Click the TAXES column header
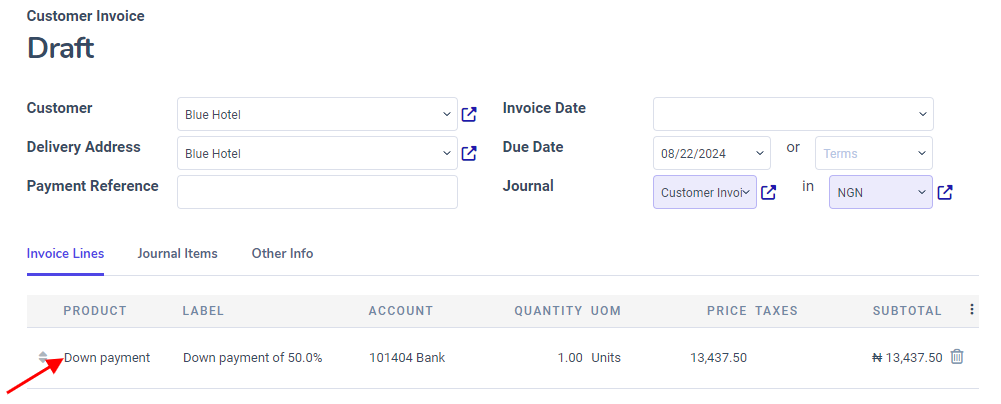This screenshot has height=404, width=1001. point(776,311)
